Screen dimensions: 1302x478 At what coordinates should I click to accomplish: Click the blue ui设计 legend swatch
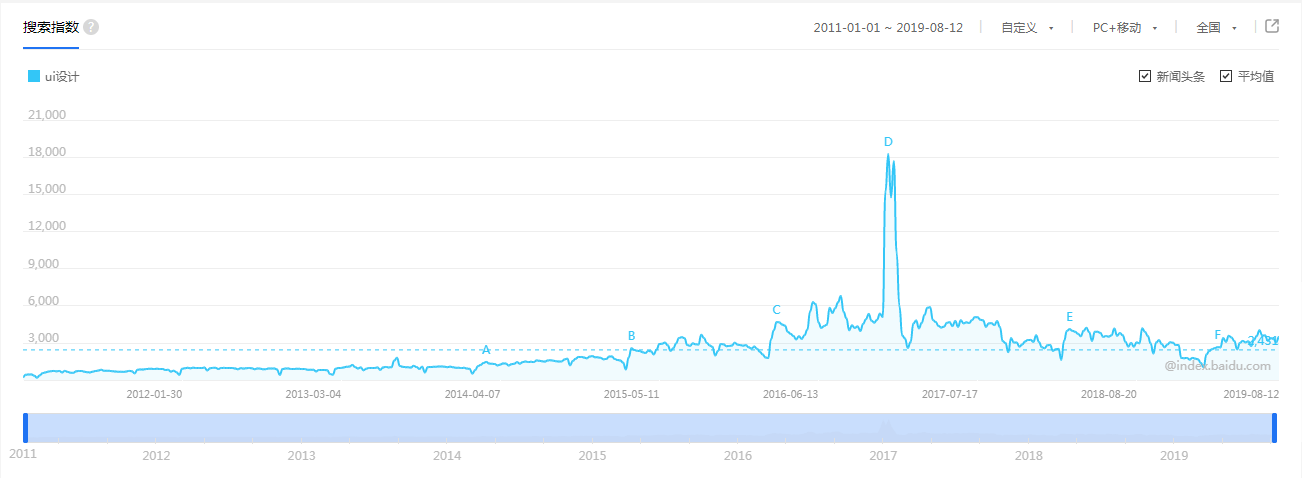click(x=34, y=76)
